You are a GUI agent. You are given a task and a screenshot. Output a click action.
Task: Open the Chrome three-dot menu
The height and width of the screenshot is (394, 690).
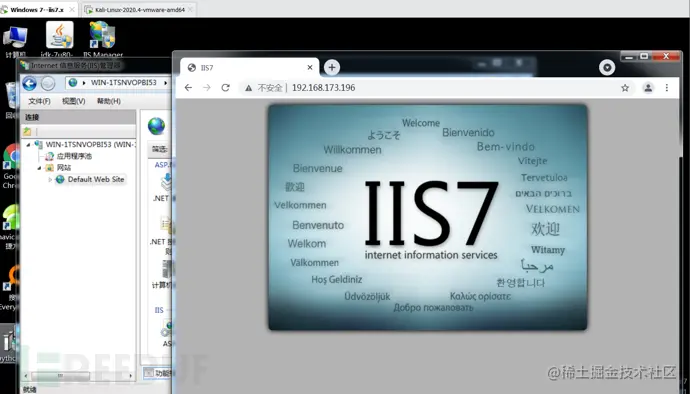667,88
